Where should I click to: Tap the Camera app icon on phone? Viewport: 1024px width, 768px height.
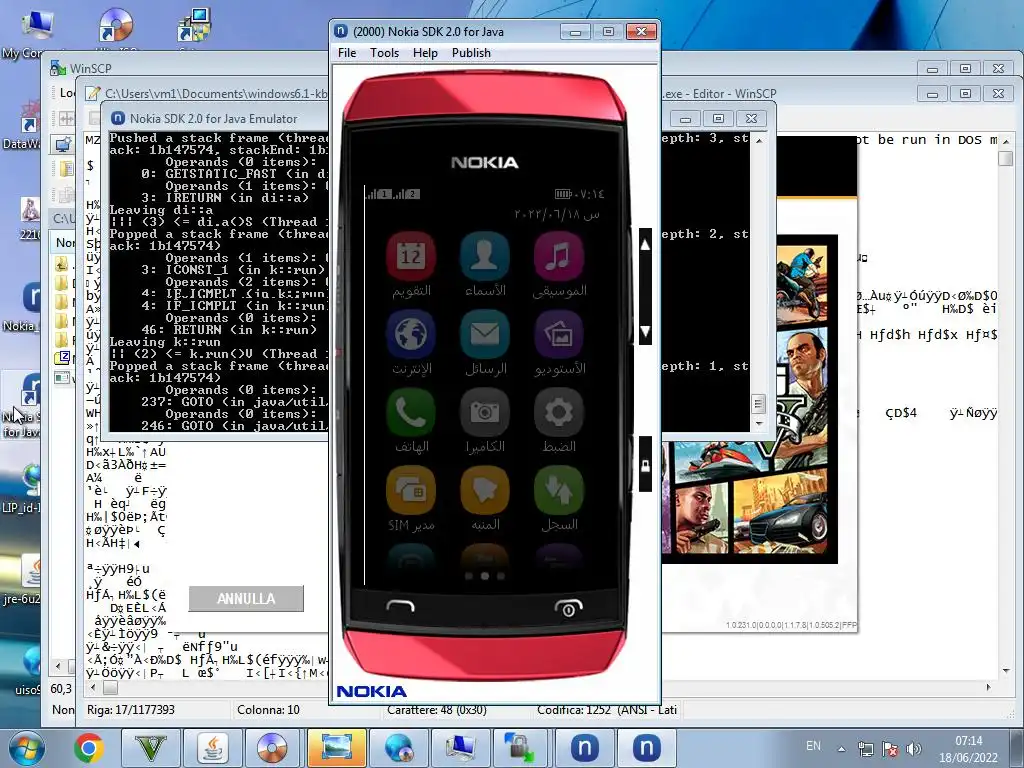tap(485, 412)
